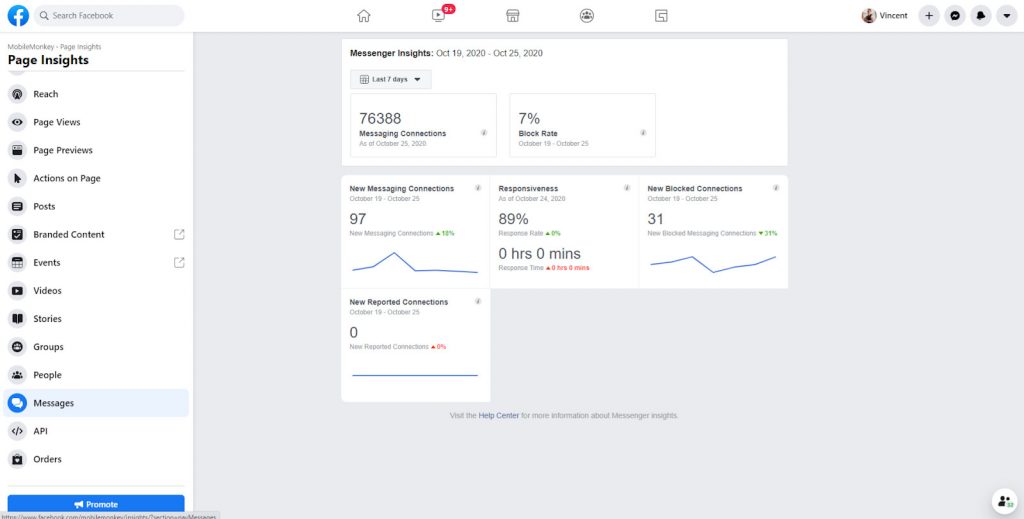
Task: Open Orders in sidebar
Action: point(96,459)
